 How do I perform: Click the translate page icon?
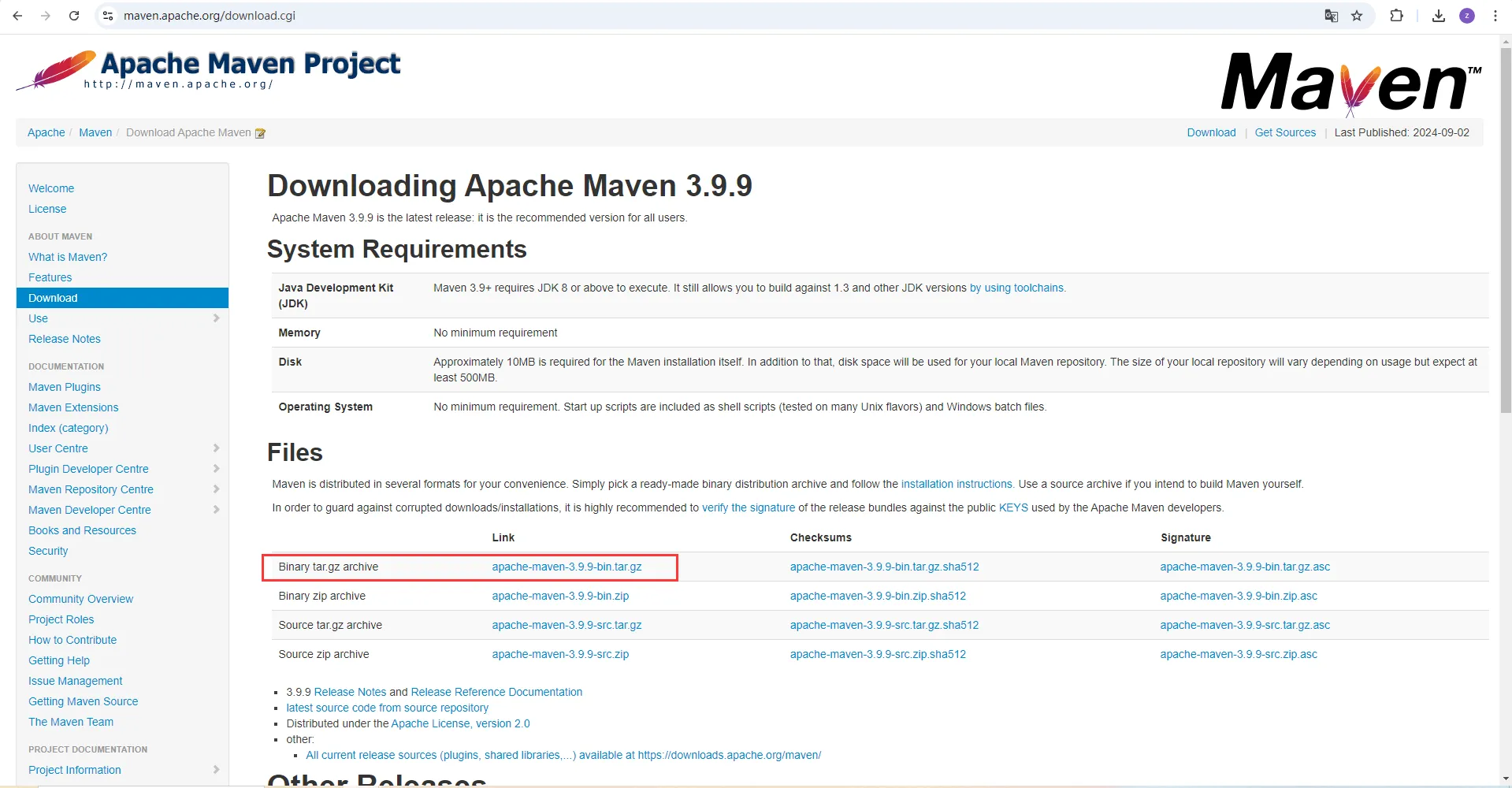[x=1331, y=16]
